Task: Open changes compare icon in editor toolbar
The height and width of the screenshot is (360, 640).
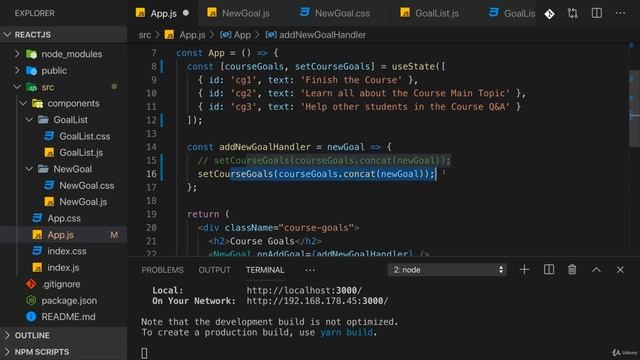Action: click(x=573, y=13)
